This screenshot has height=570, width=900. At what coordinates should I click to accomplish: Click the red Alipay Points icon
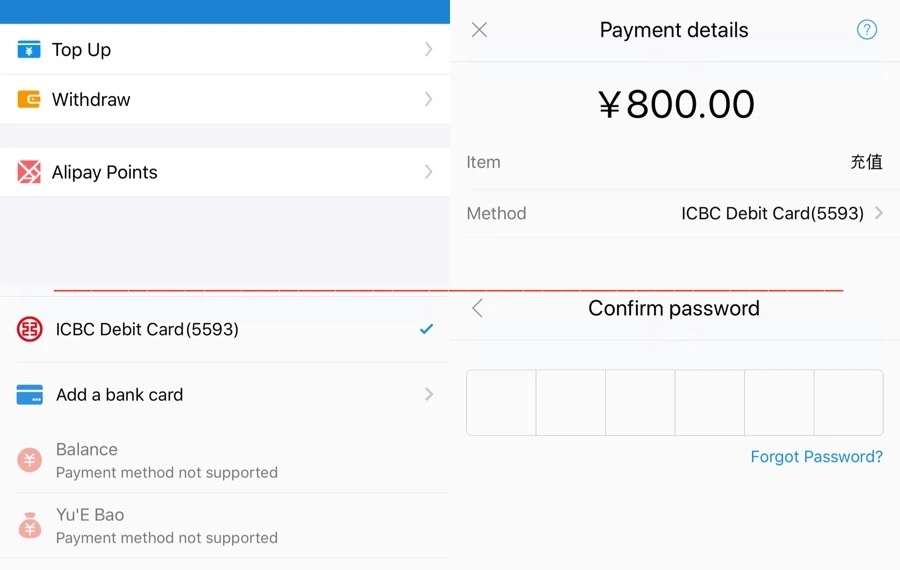(x=29, y=172)
